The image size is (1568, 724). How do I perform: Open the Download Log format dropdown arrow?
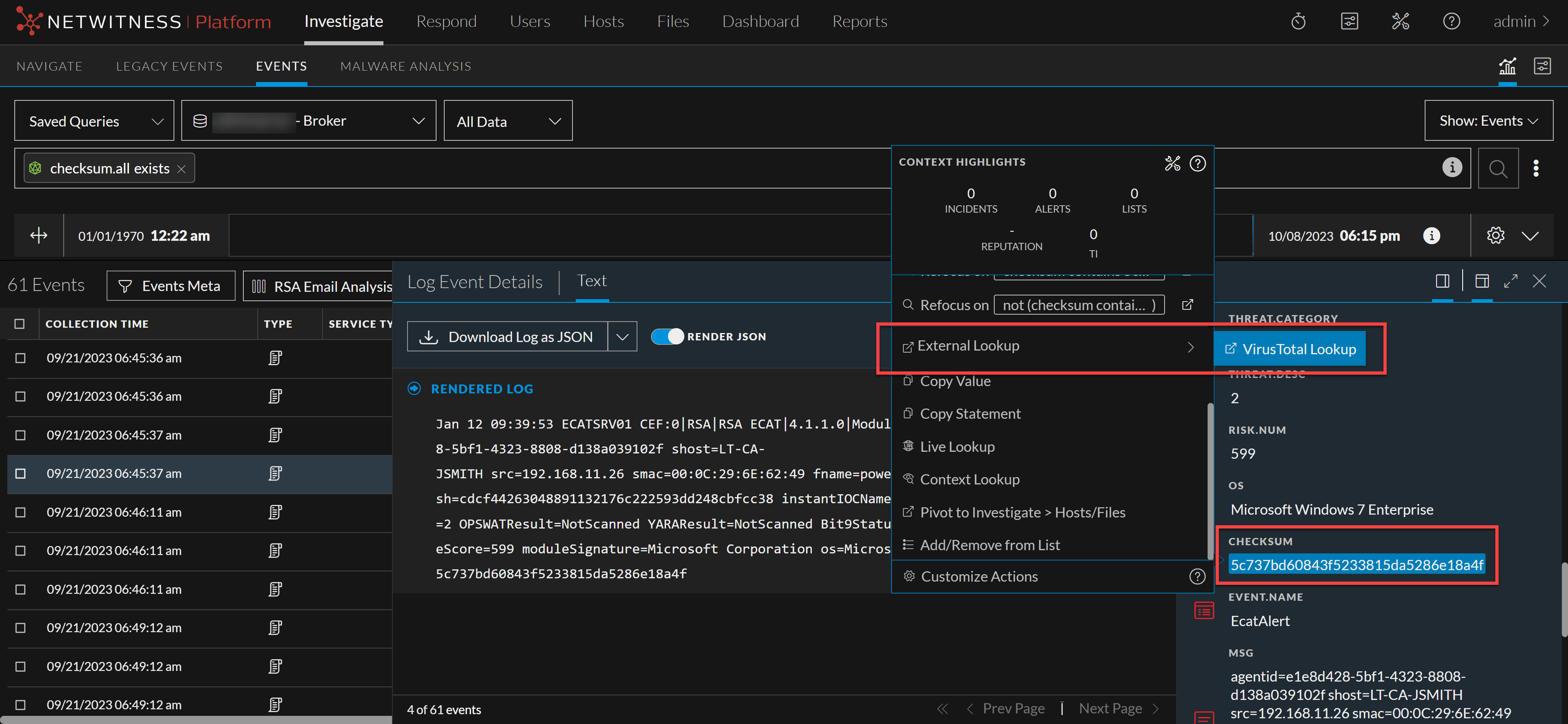coord(622,337)
